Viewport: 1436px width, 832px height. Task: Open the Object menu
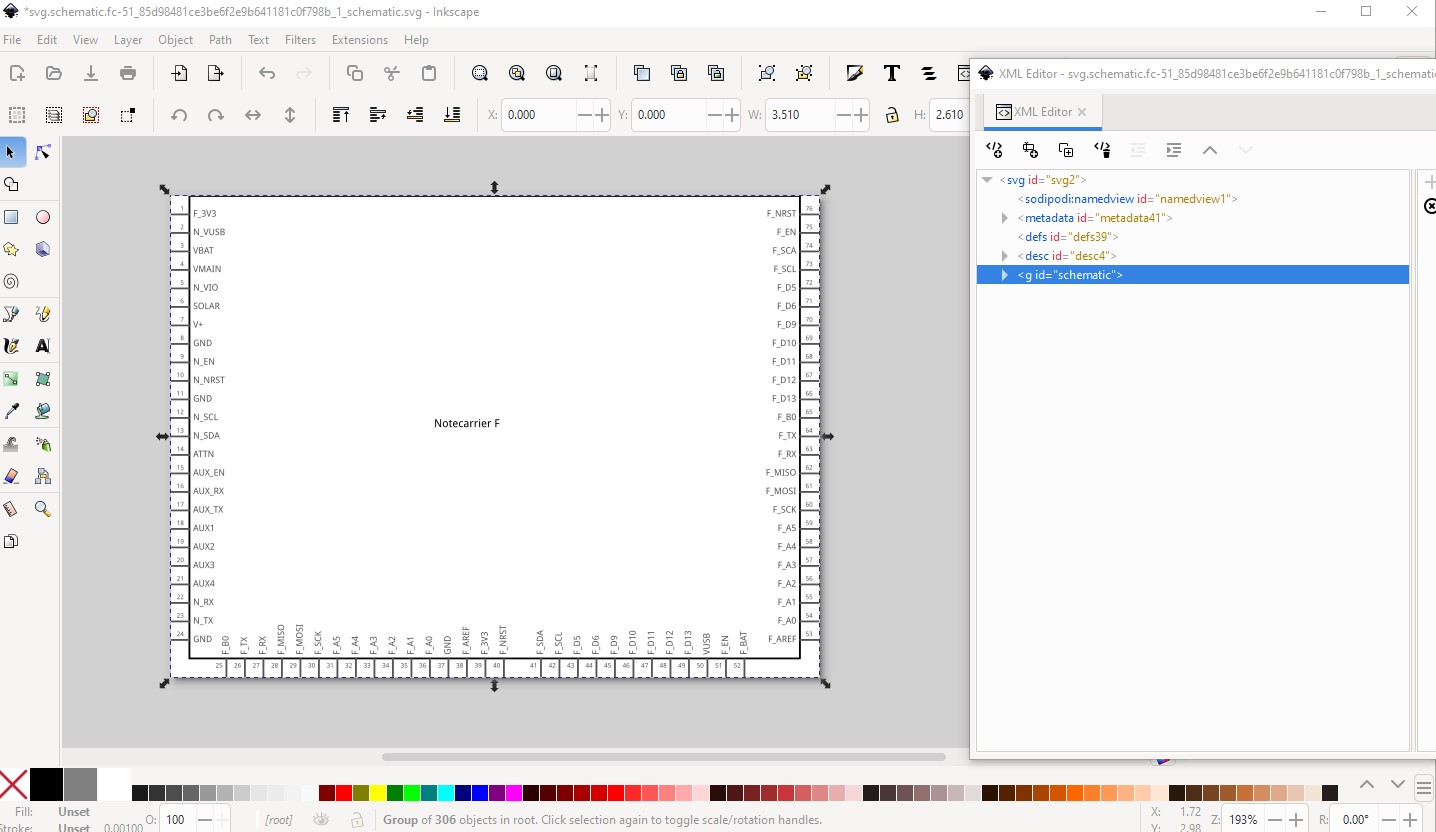coord(175,40)
